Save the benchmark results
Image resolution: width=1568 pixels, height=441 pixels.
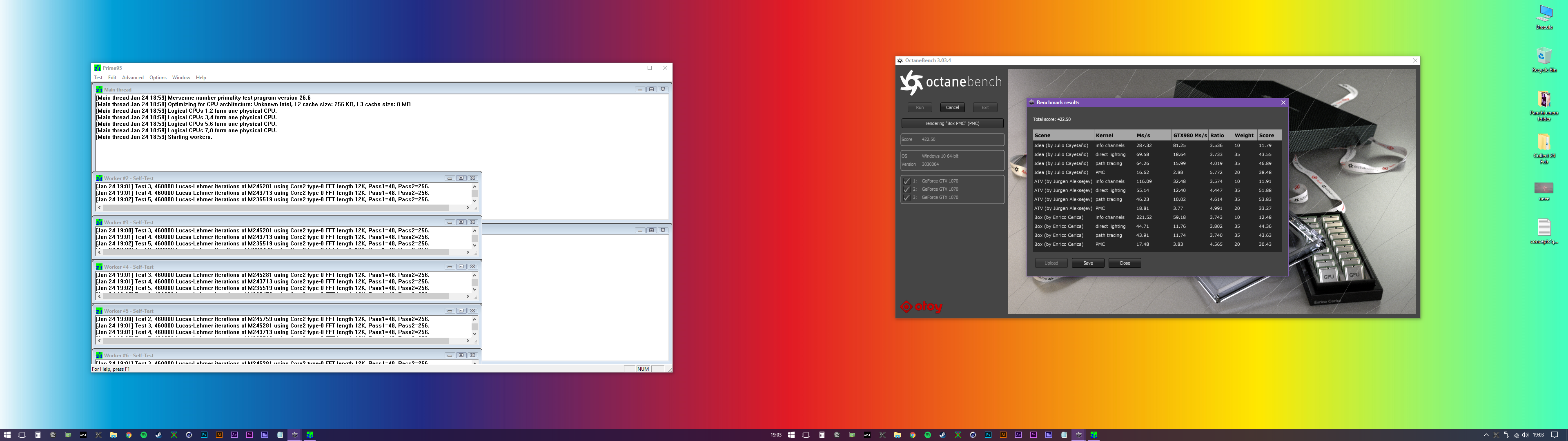click(x=1088, y=263)
